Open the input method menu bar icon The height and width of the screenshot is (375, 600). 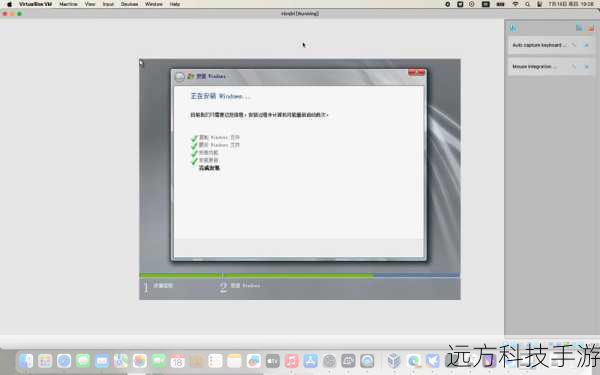(x=486, y=4)
